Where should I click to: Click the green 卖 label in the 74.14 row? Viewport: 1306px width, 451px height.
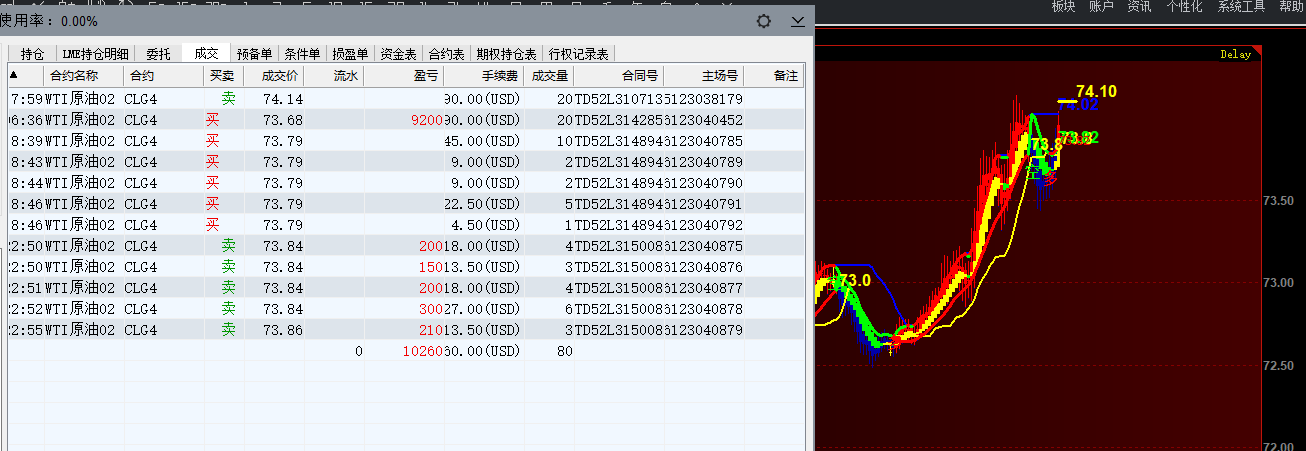(229, 98)
